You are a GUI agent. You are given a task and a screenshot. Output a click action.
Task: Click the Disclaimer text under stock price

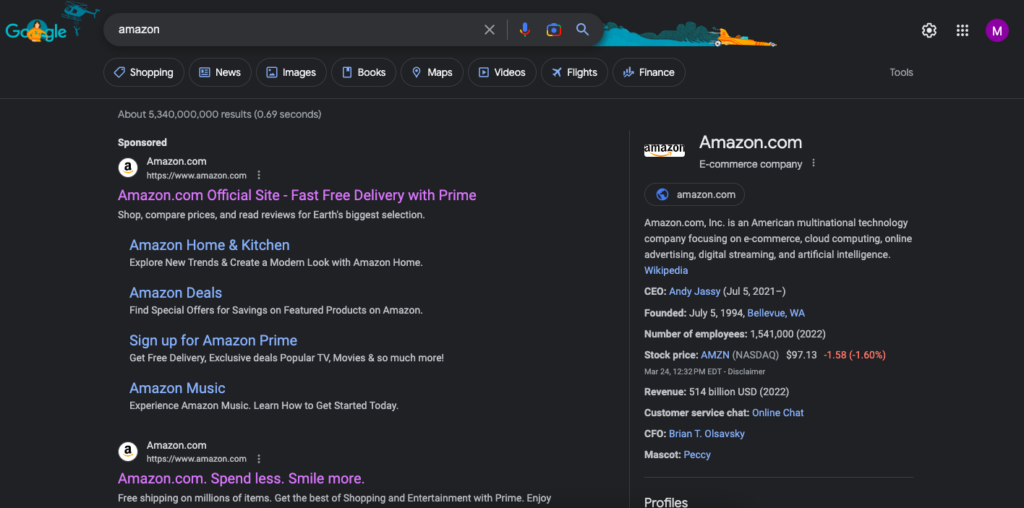[748, 372]
